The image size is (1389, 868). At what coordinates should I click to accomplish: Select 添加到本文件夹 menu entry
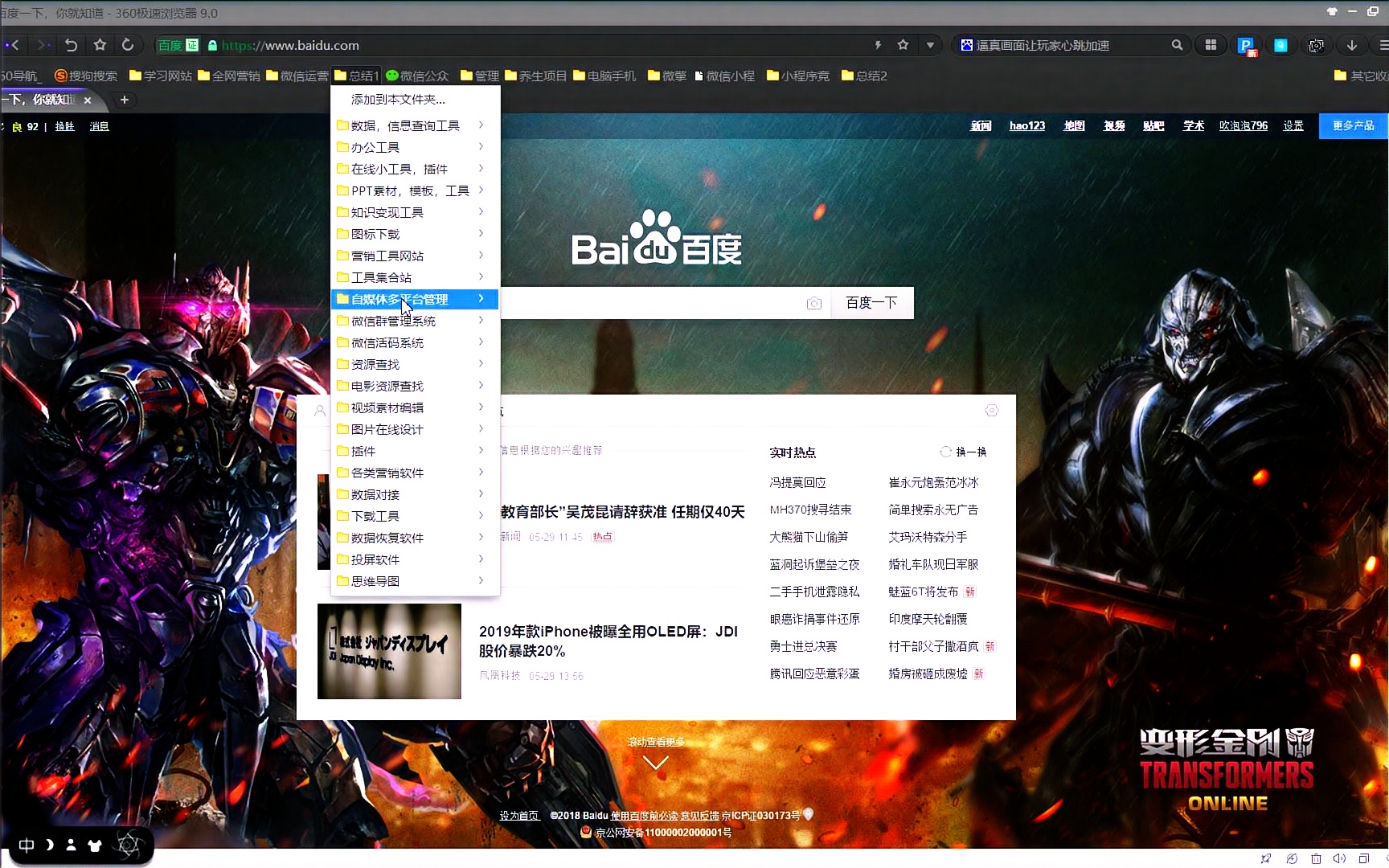tap(398, 100)
